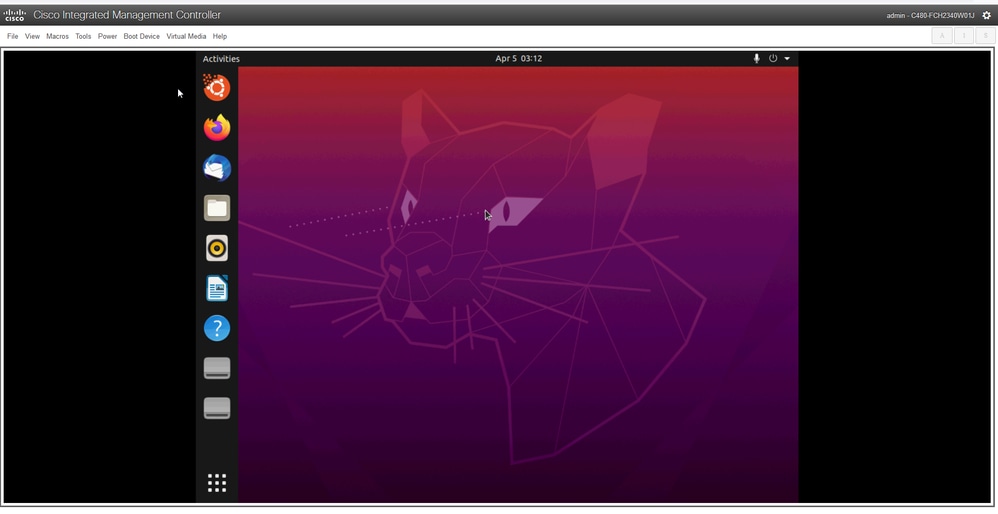Open the Apr 5 03:12 clock menu
Image resolution: width=998 pixels, height=514 pixels.
pyautogui.click(x=519, y=59)
